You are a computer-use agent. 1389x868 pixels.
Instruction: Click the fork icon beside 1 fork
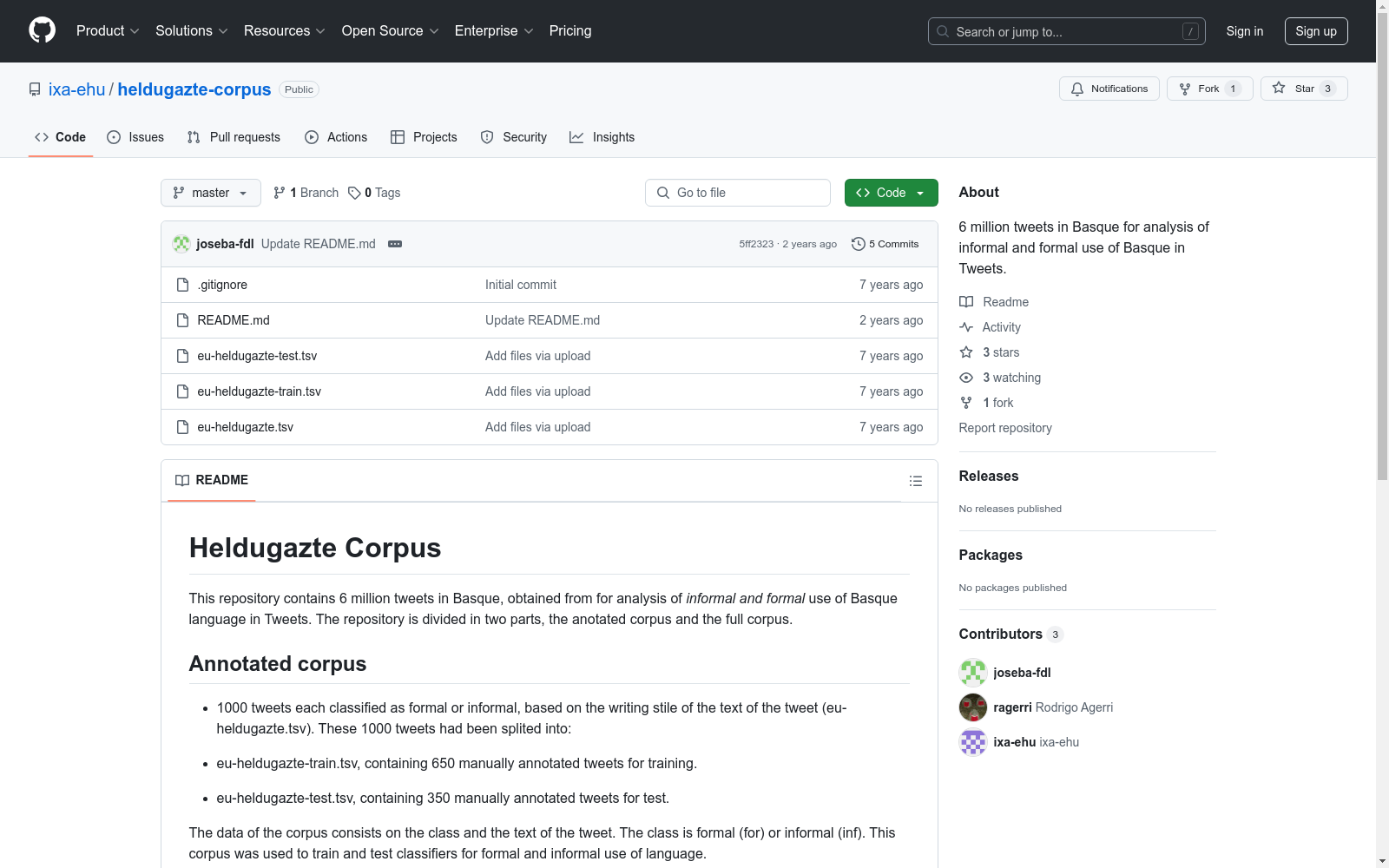pos(966,403)
